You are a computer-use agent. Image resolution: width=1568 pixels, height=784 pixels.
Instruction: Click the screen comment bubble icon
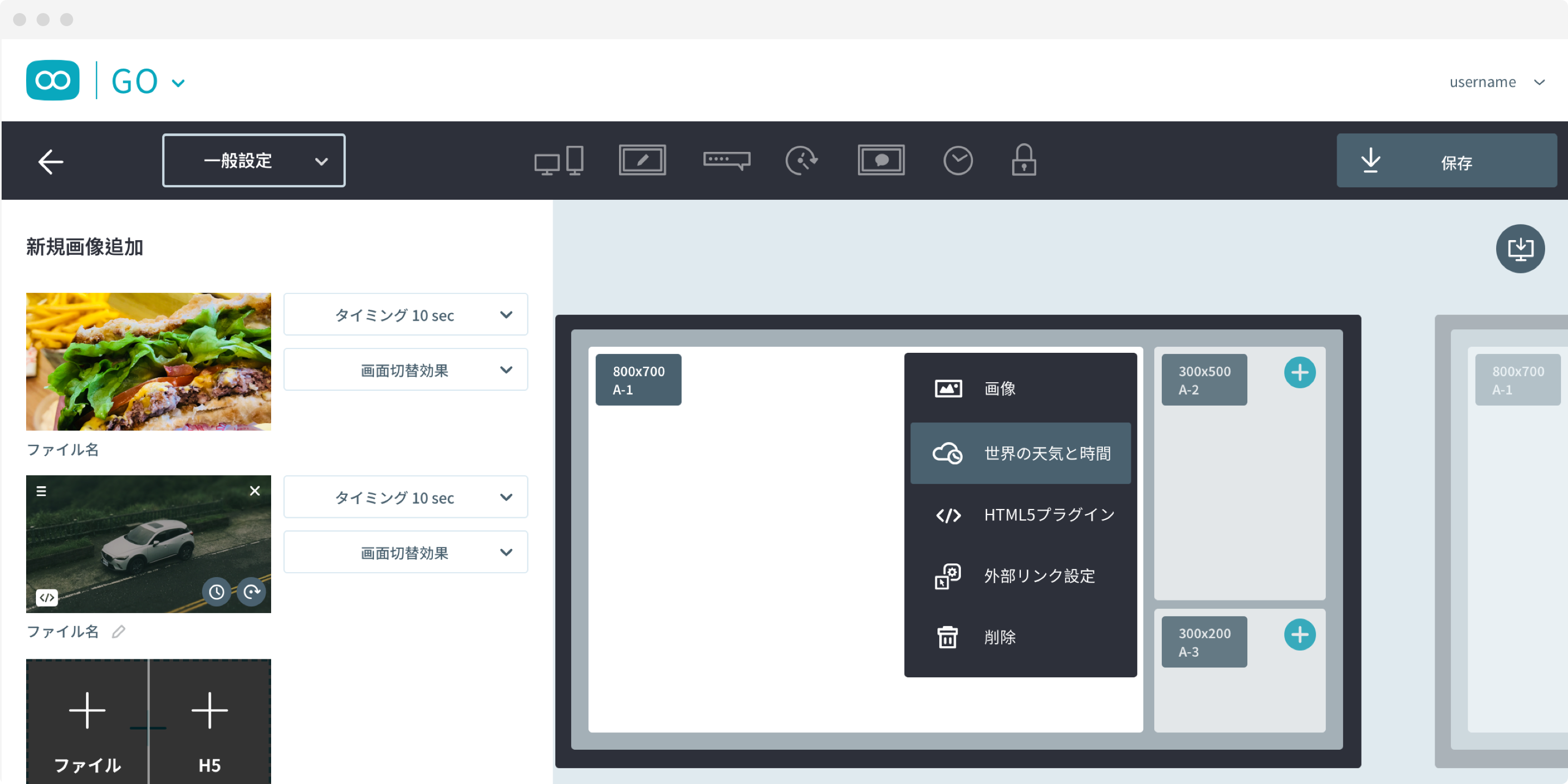[881, 160]
